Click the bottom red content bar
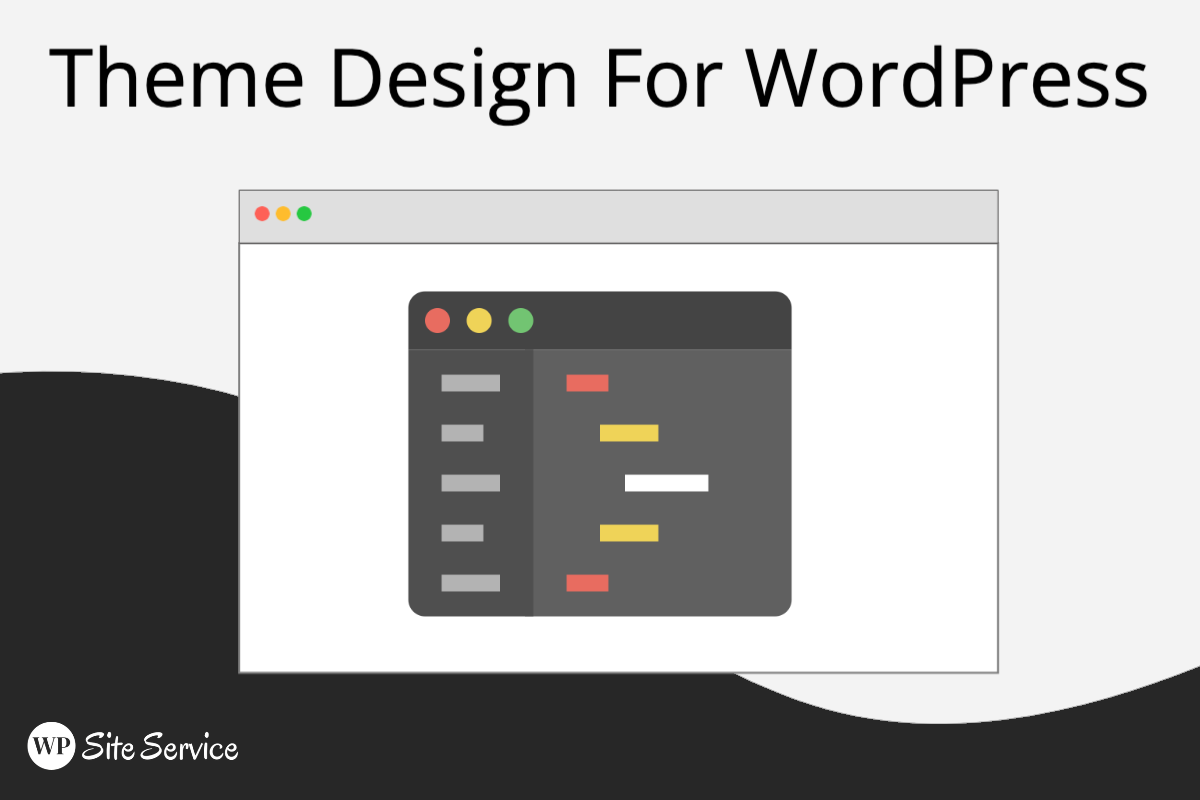The image size is (1200, 800). pyautogui.click(x=586, y=581)
